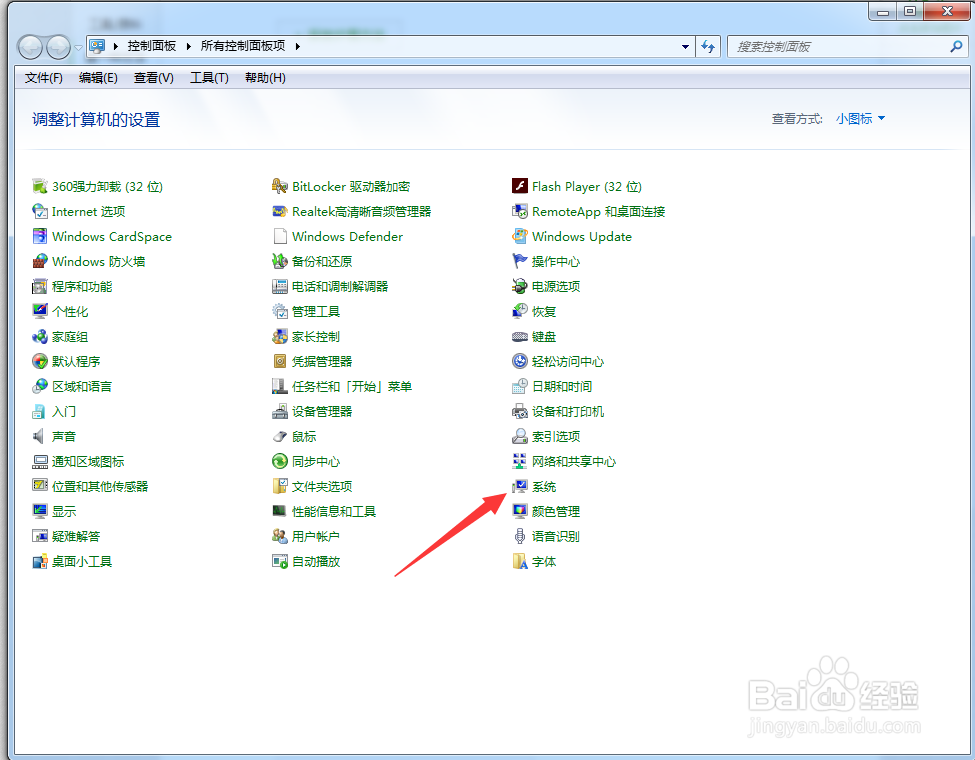Click the Forward navigation button
The width and height of the screenshot is (975, 760).
point(59,47)
